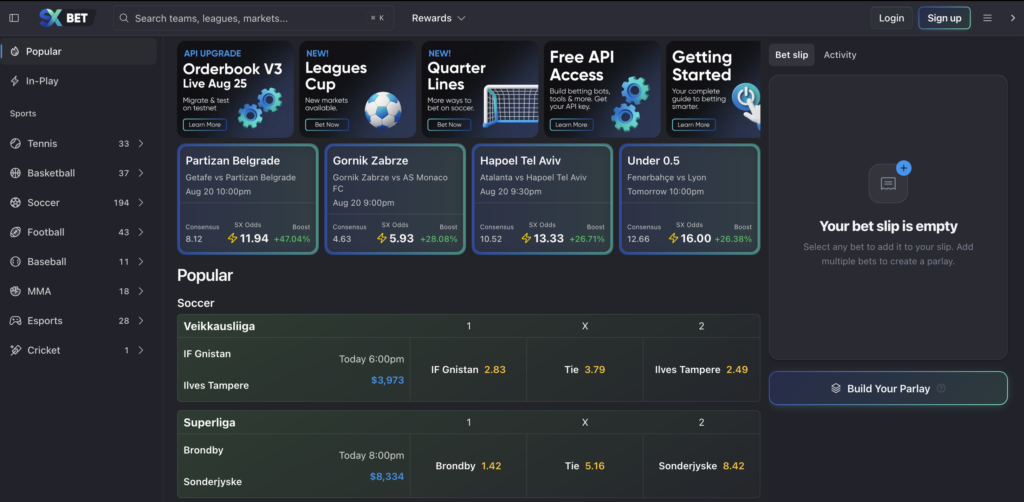Expand the Esports chevron
1024x502 pixels.
[x=141, y=321]
